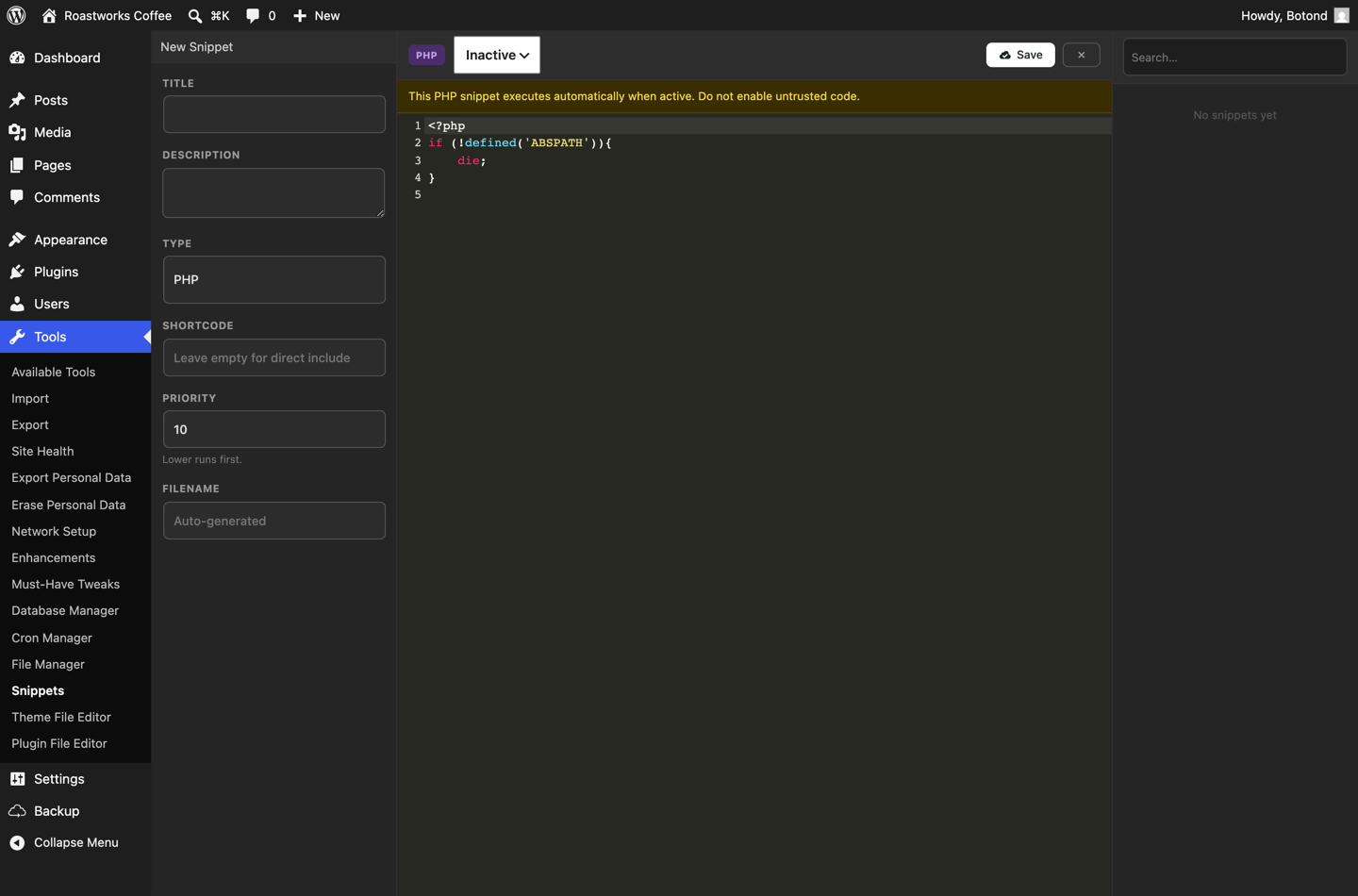Open the Plugins menu
The image size is (1358, 896).
(x=75, y=272)
